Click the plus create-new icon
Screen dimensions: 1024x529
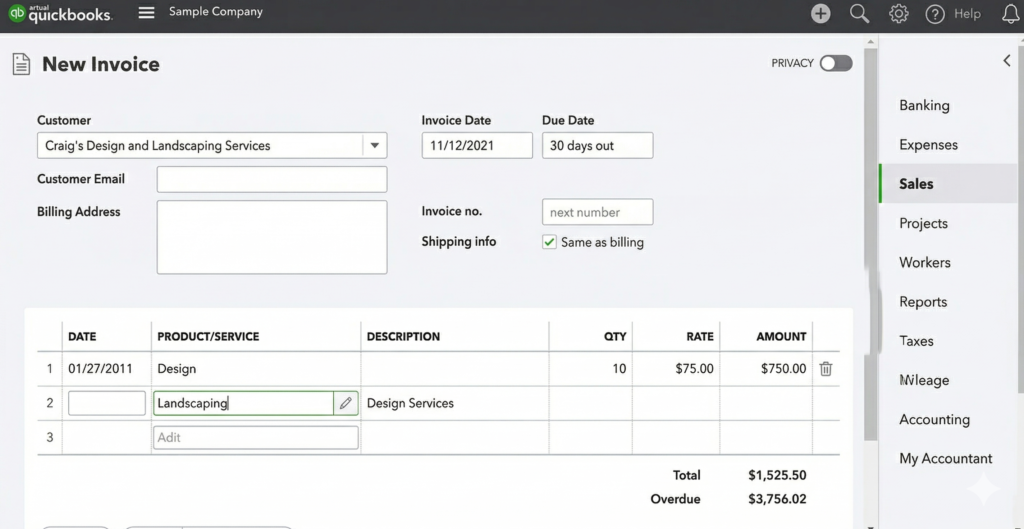coord(820,14)
